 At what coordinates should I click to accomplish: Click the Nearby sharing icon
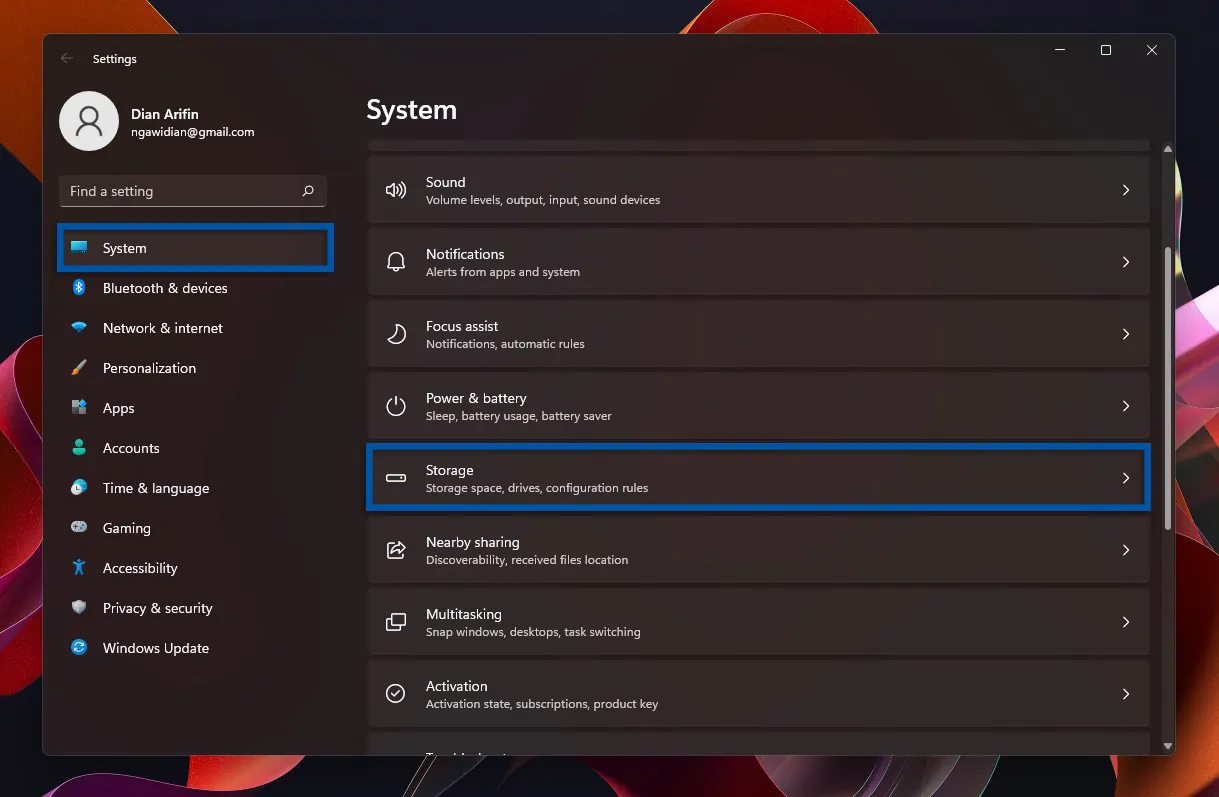(x=397, y=550)
